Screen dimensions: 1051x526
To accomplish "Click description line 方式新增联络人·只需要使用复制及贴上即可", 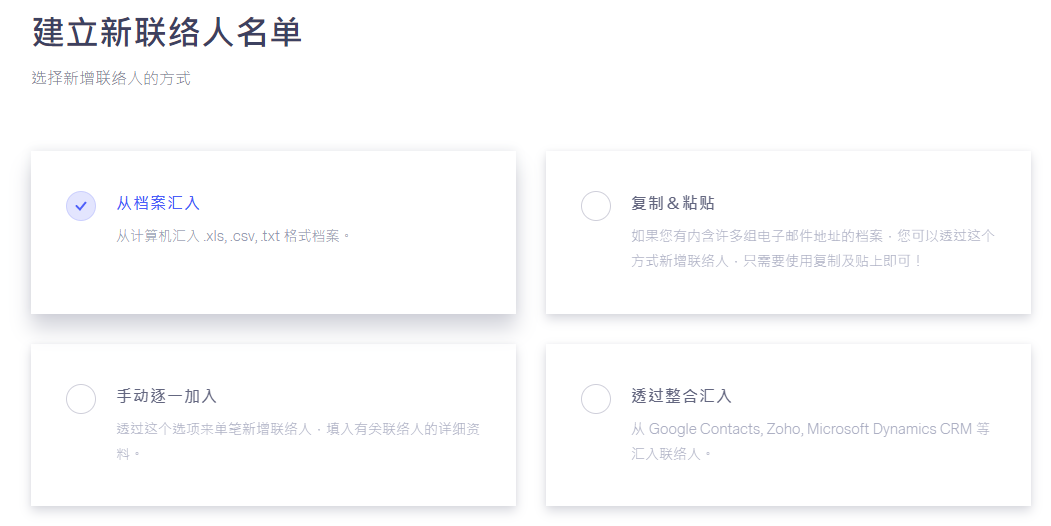I will 778,261.
